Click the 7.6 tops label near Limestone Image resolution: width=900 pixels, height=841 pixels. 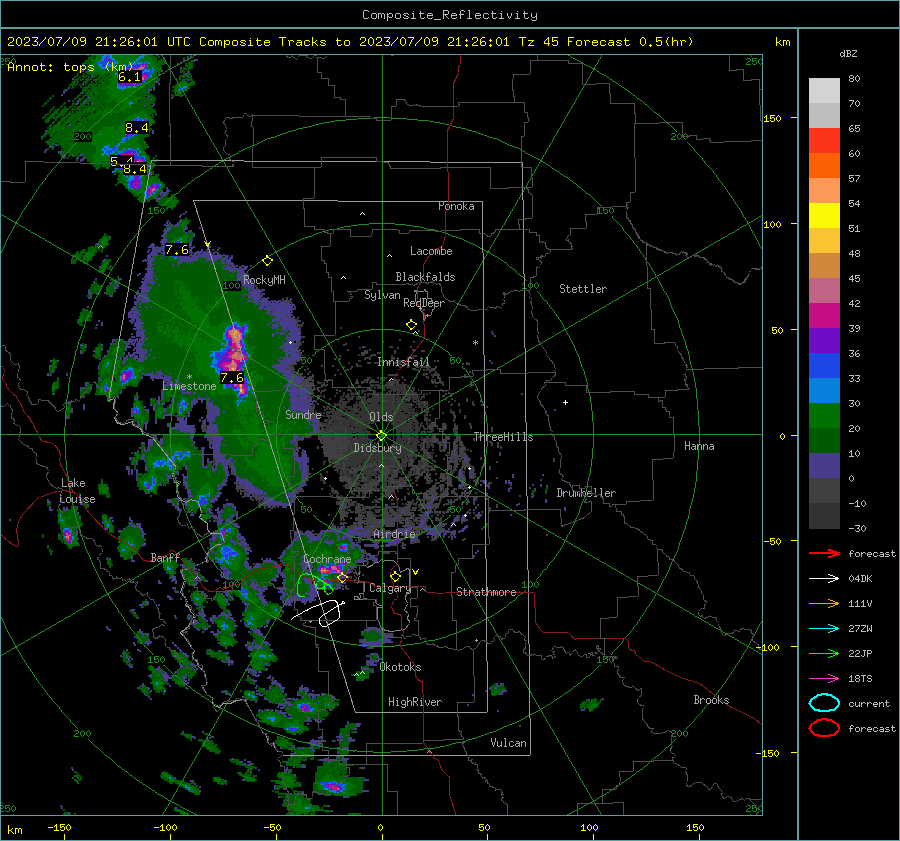coord(232,378)
